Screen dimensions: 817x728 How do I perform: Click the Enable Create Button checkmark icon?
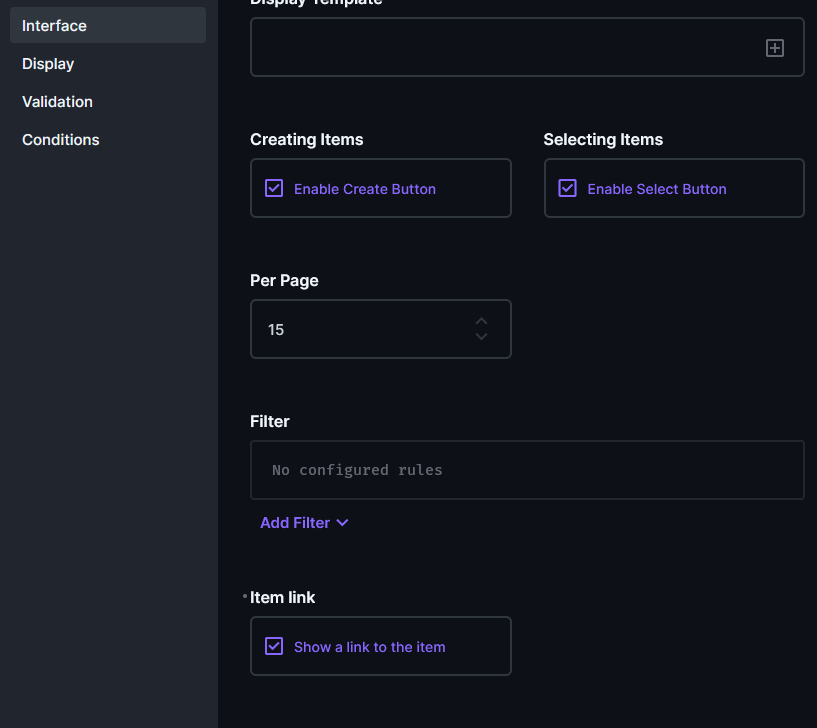coord(273,187)
